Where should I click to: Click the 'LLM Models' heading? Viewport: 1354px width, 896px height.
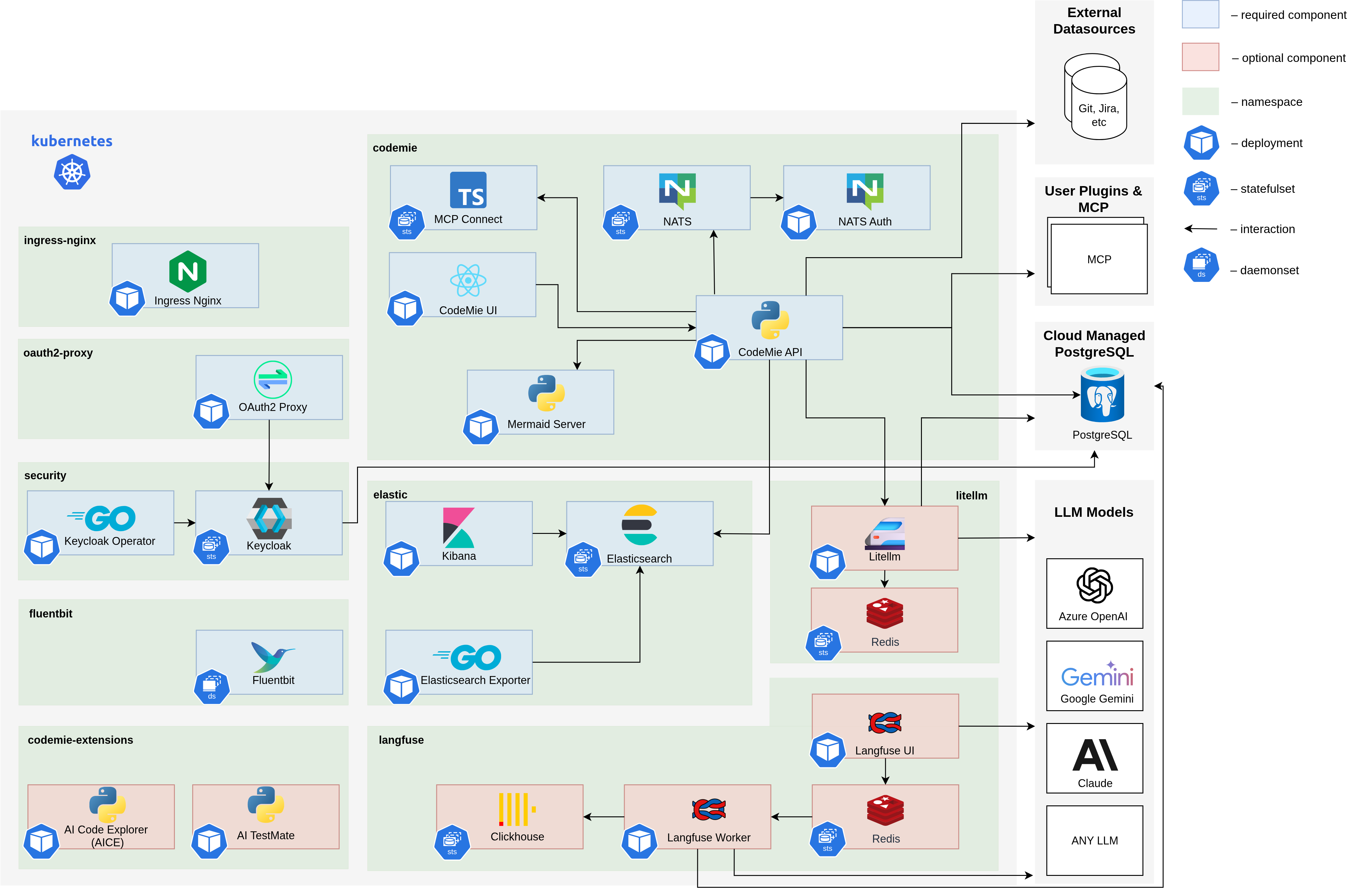click(1093, 512)
